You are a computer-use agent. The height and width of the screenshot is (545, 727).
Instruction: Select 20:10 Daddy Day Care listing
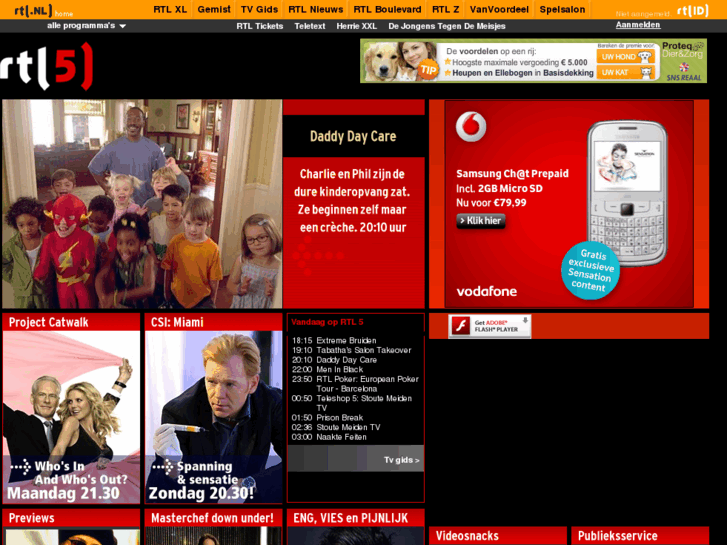[334, 360]
